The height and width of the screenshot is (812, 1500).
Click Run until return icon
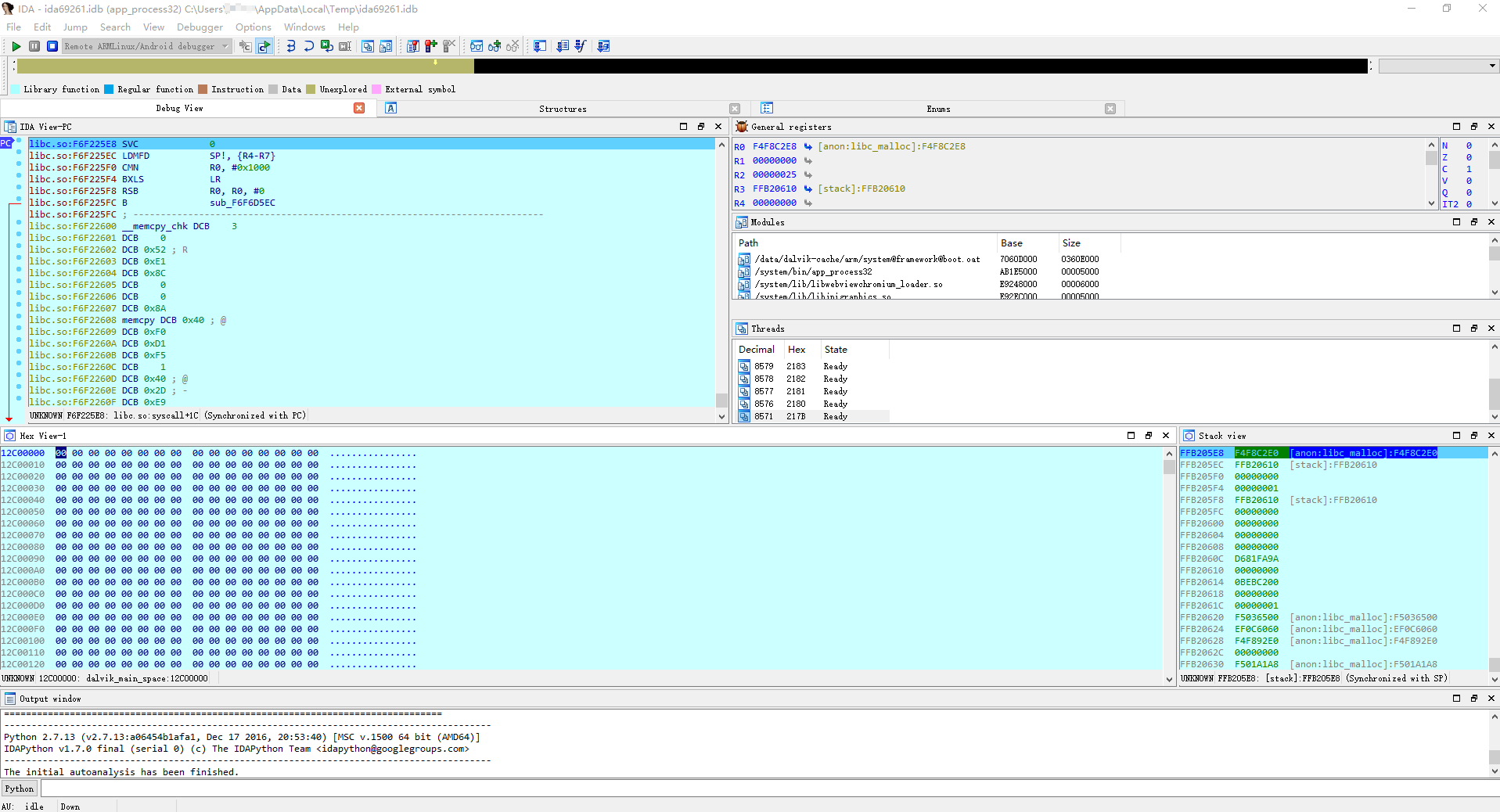coord(327,46)
